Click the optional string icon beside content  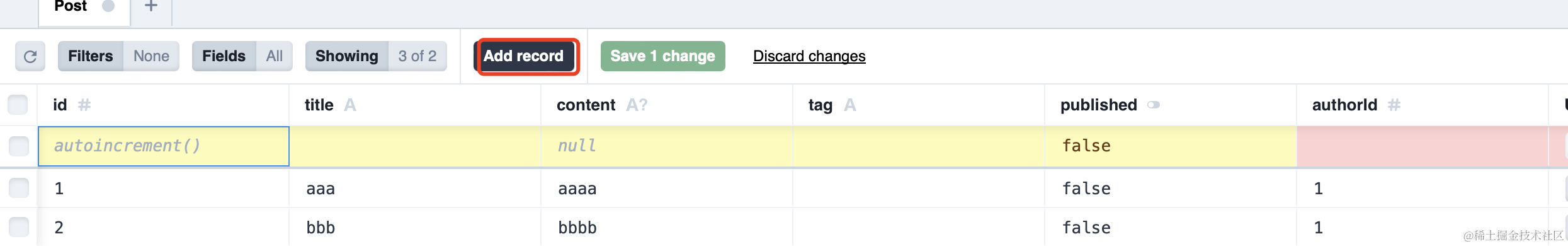pyautogui.click(x=637, y=105)
